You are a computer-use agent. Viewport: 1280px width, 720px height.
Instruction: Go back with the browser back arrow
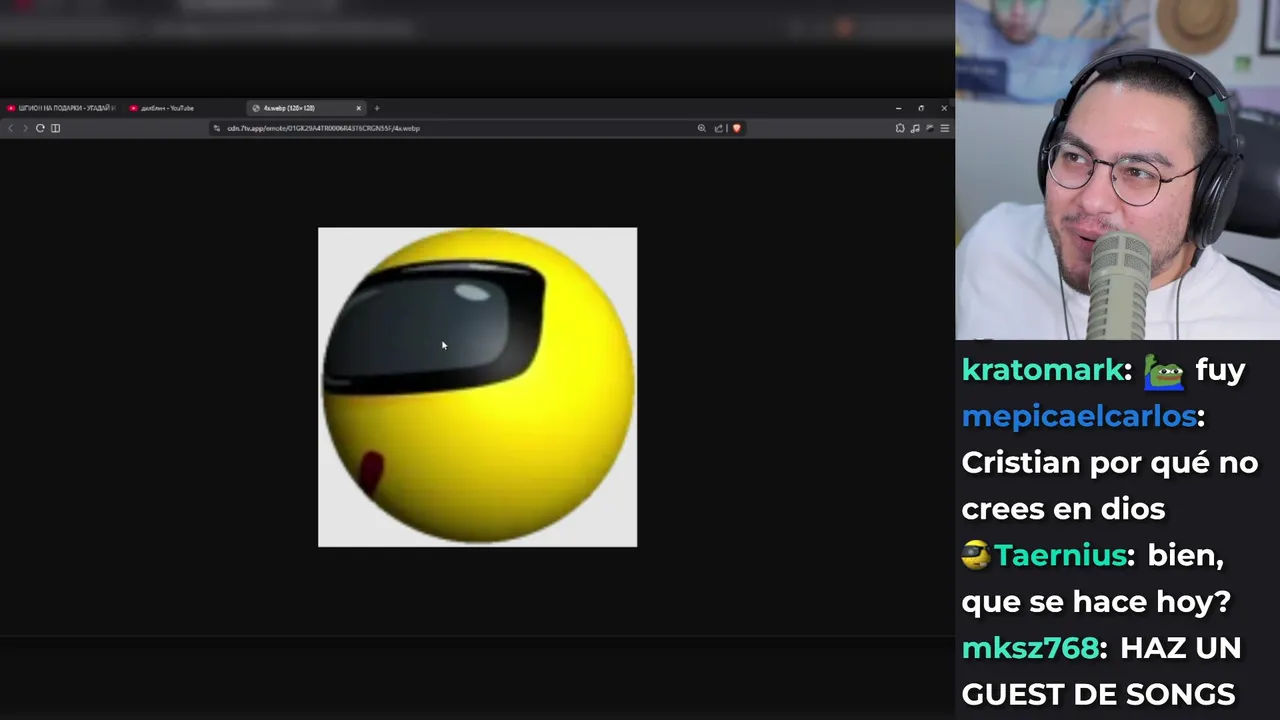pos(11,128)
